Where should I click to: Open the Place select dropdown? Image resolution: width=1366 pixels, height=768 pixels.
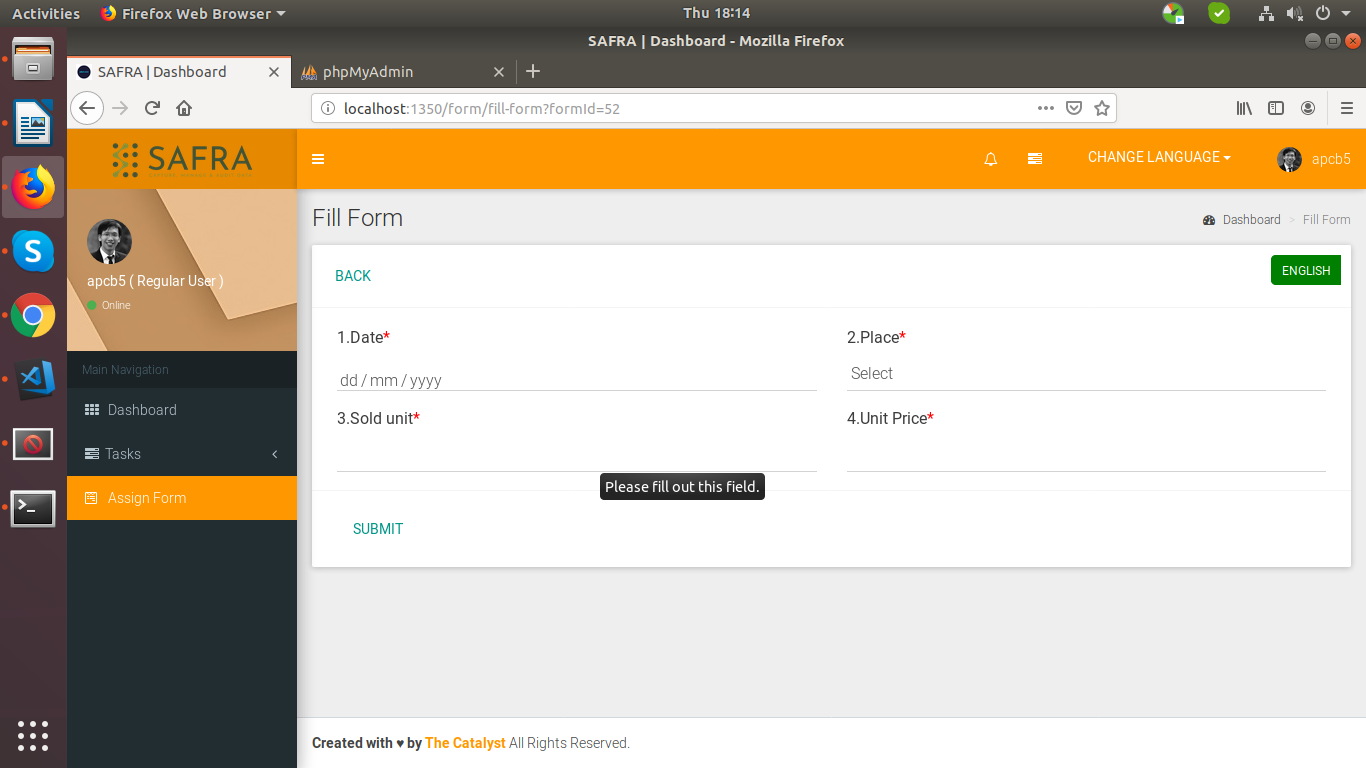point(1085,374)
